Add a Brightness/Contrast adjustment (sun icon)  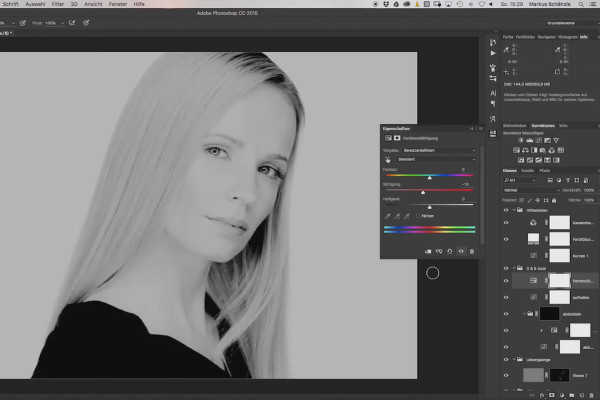[x=520, y=140]
